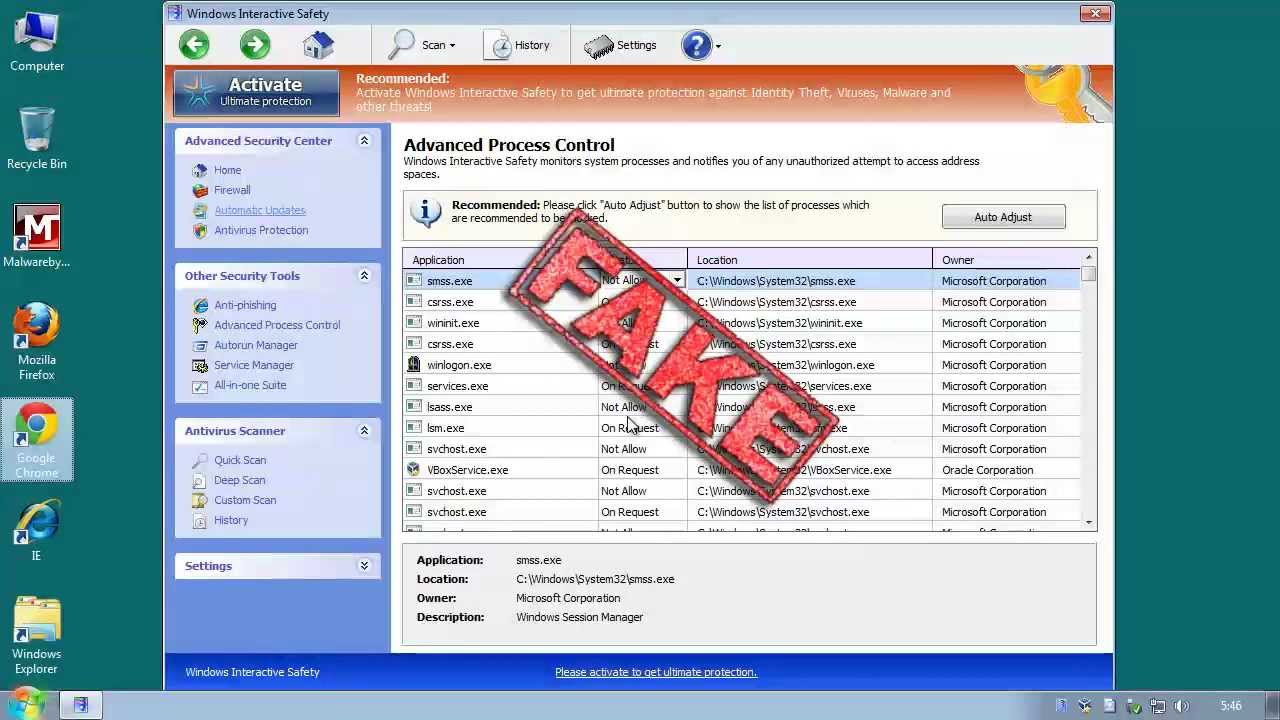The width and height of the screenshot is (1280, 720).
Task: Select the services.exe process row
Action: 742,386
